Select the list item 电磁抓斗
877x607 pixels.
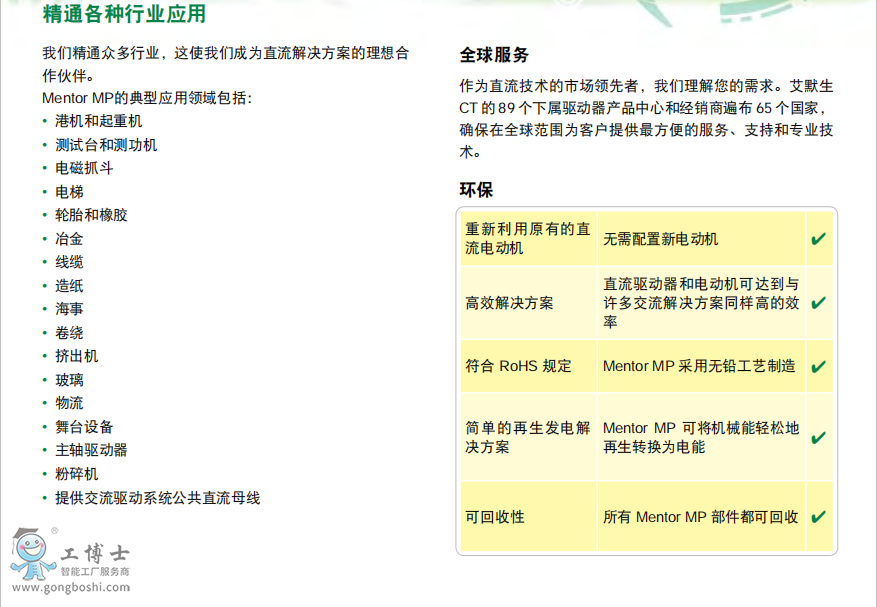pyautogui.click(x=84, y=168)
